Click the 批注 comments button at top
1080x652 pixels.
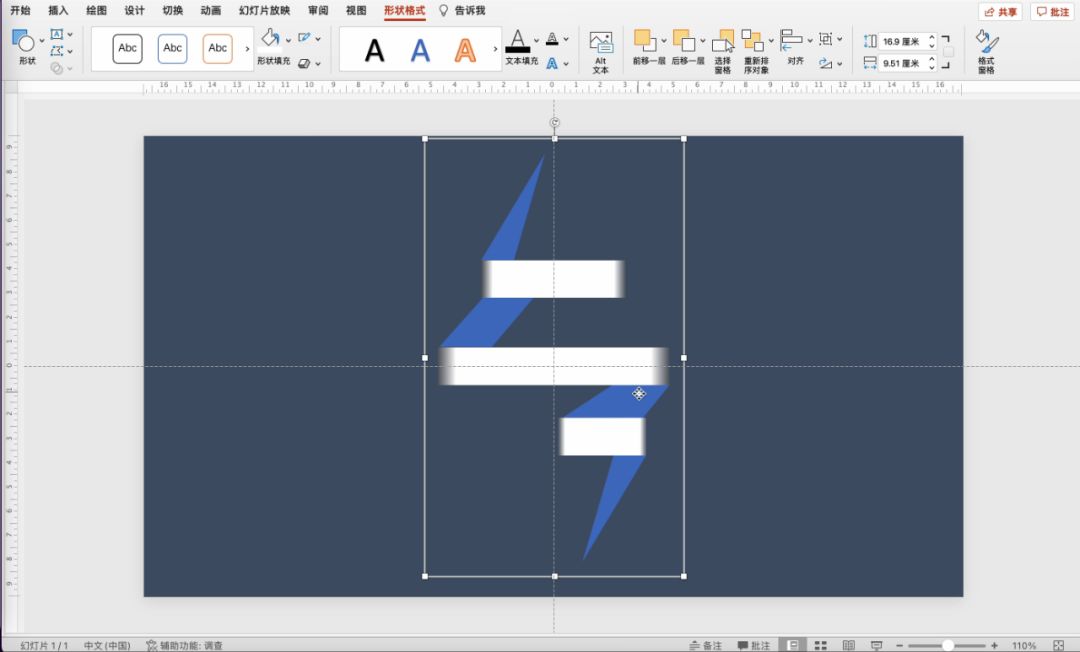pyautogui.click(x=1052, y=12)
